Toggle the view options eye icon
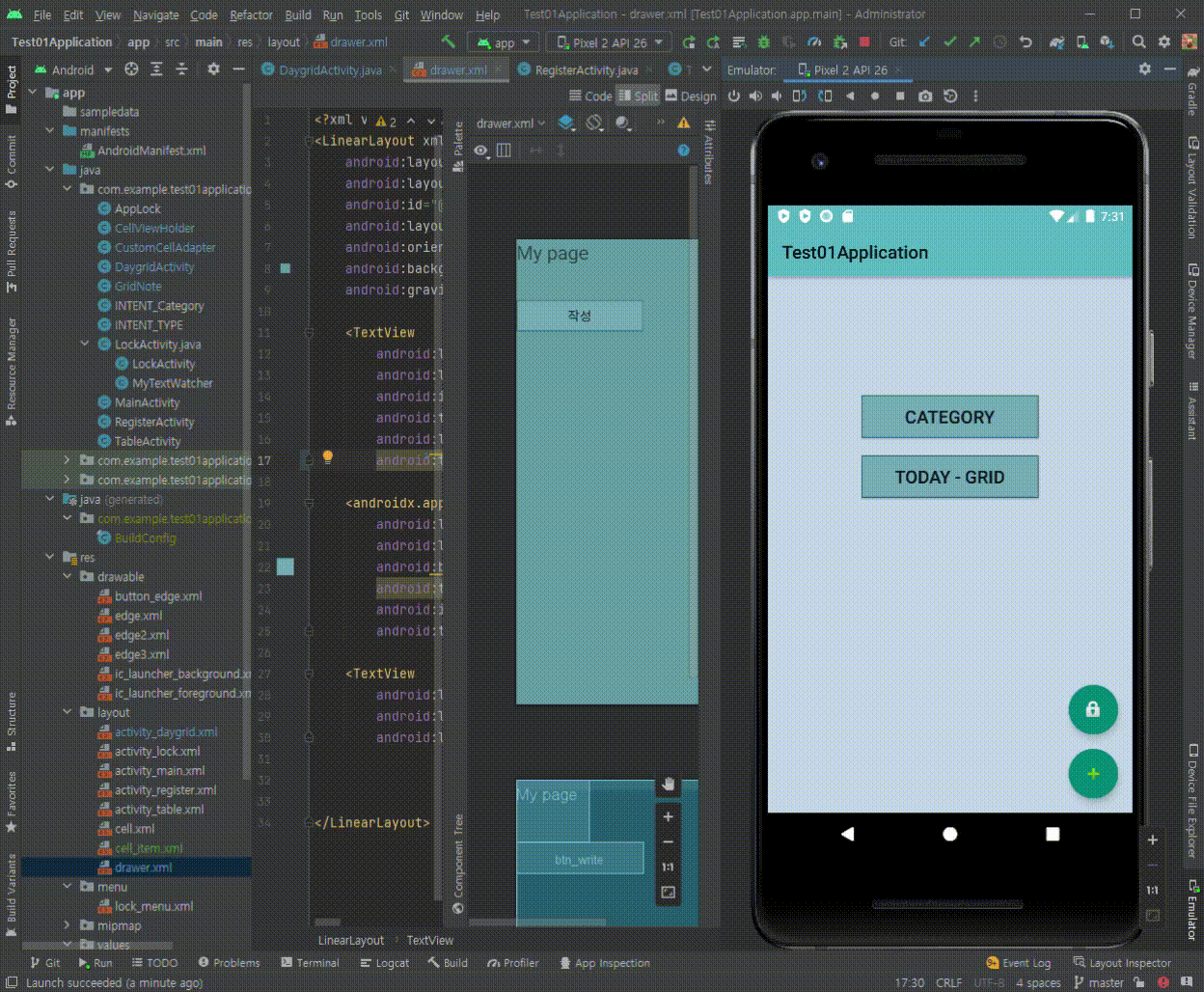This screenshot has width=1204, height=992. click(481, 152)
